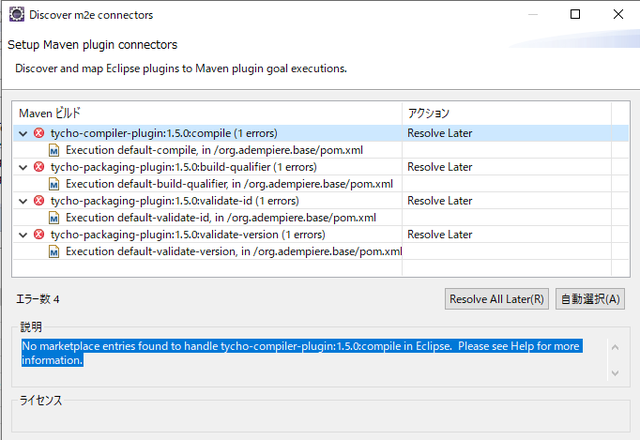640x440 pixels.
Task: Click the error icon beside tycho-compiler-plugin:1.5.0:compile
Action: 39,133
